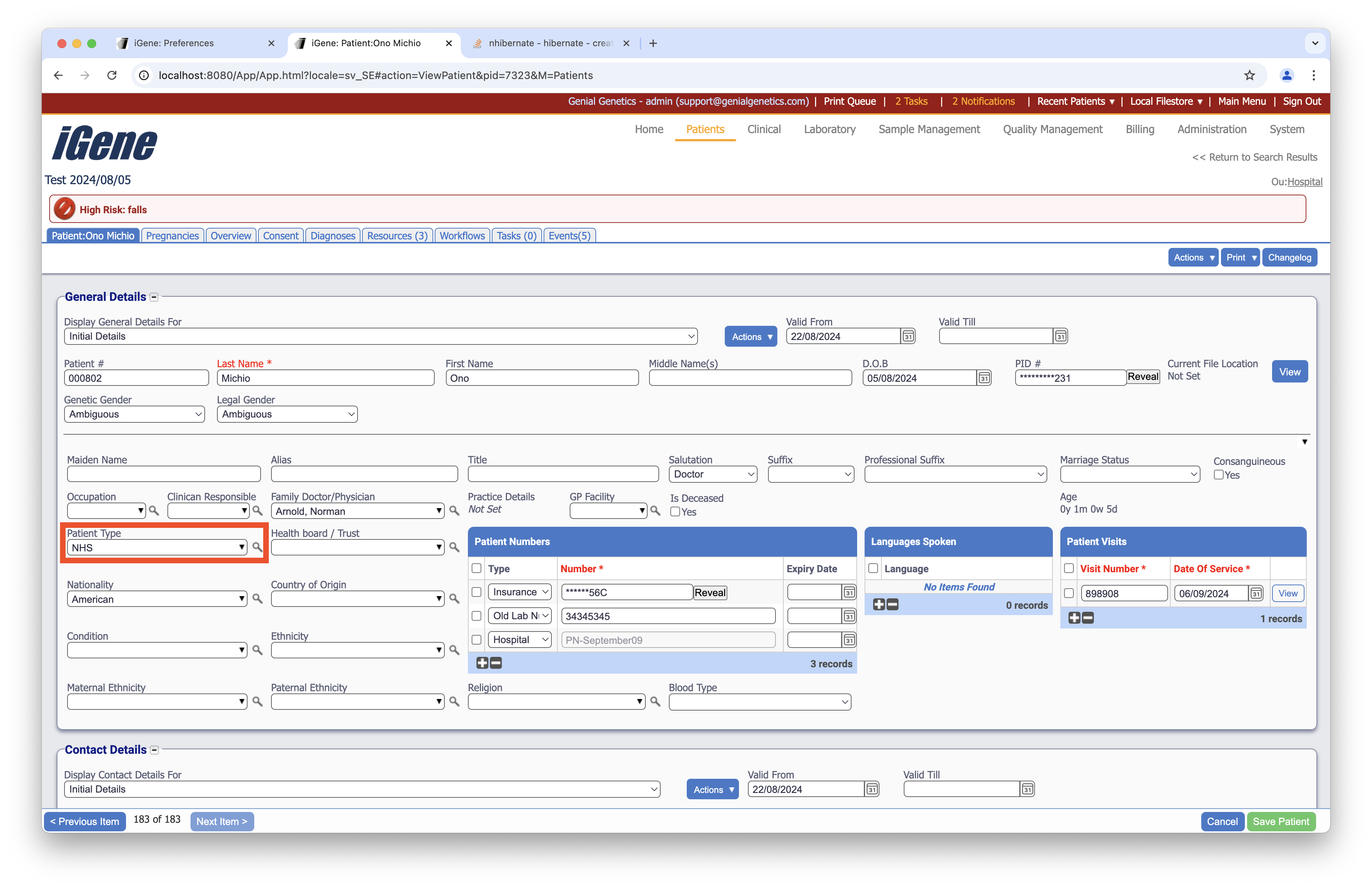Screen dimensions: 1372x888
Task: Bookmark this page with the star icon
Action: [x=1249, y=75]
